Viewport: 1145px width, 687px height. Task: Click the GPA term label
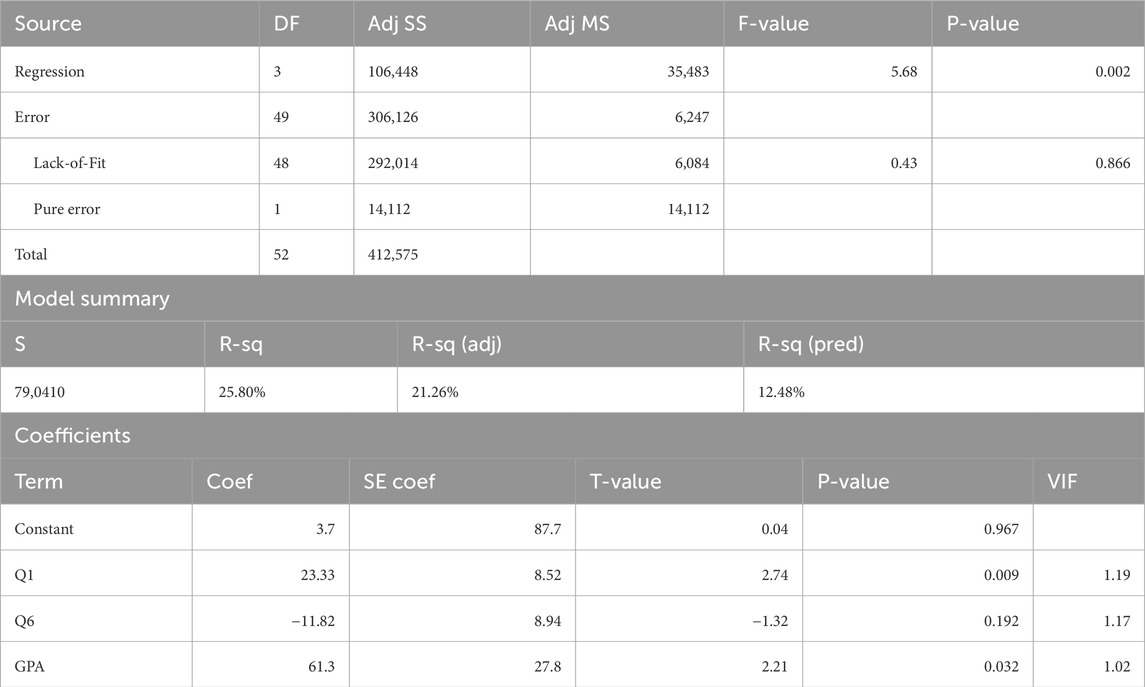[x=28, y=666]
